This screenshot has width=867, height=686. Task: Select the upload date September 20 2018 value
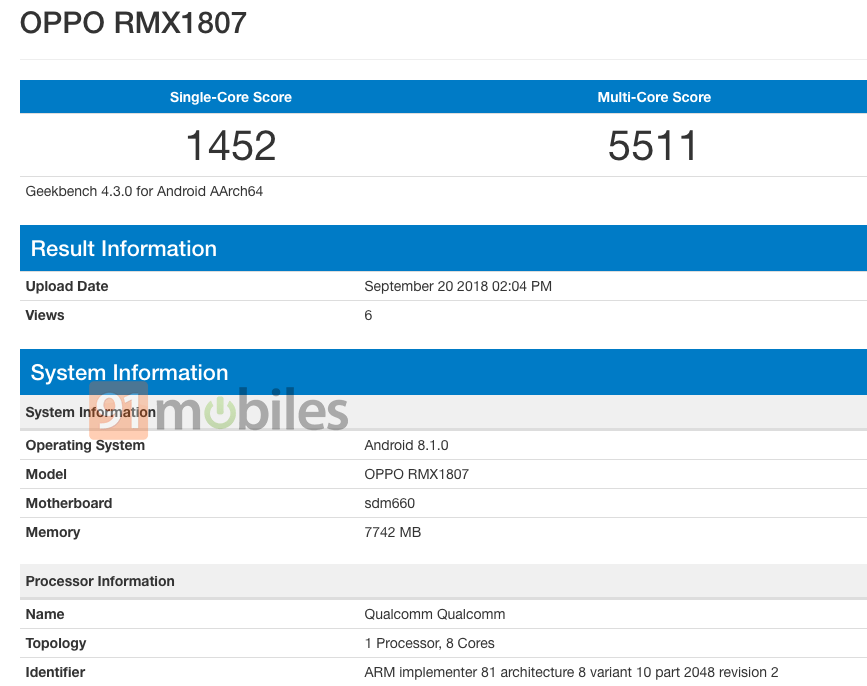click(x=458, y=286)
